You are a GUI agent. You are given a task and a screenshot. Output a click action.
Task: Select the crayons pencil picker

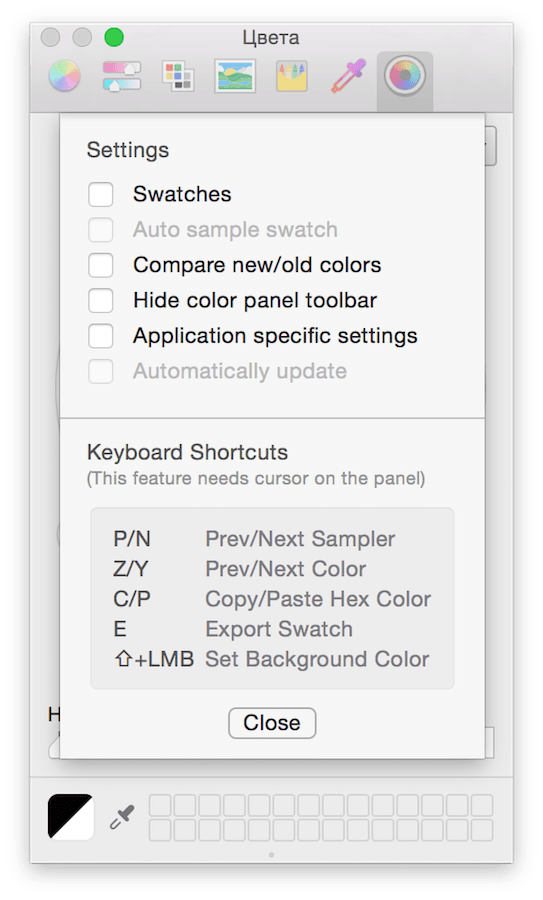click(x=292, y=76)
